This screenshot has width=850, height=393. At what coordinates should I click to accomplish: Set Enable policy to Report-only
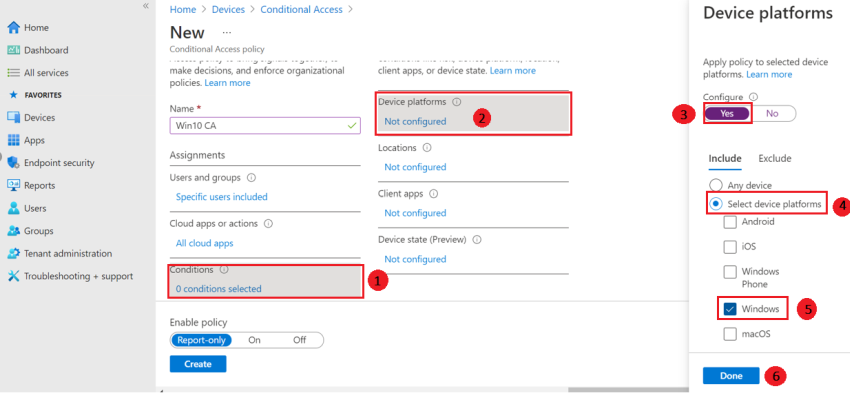point(201,340)
